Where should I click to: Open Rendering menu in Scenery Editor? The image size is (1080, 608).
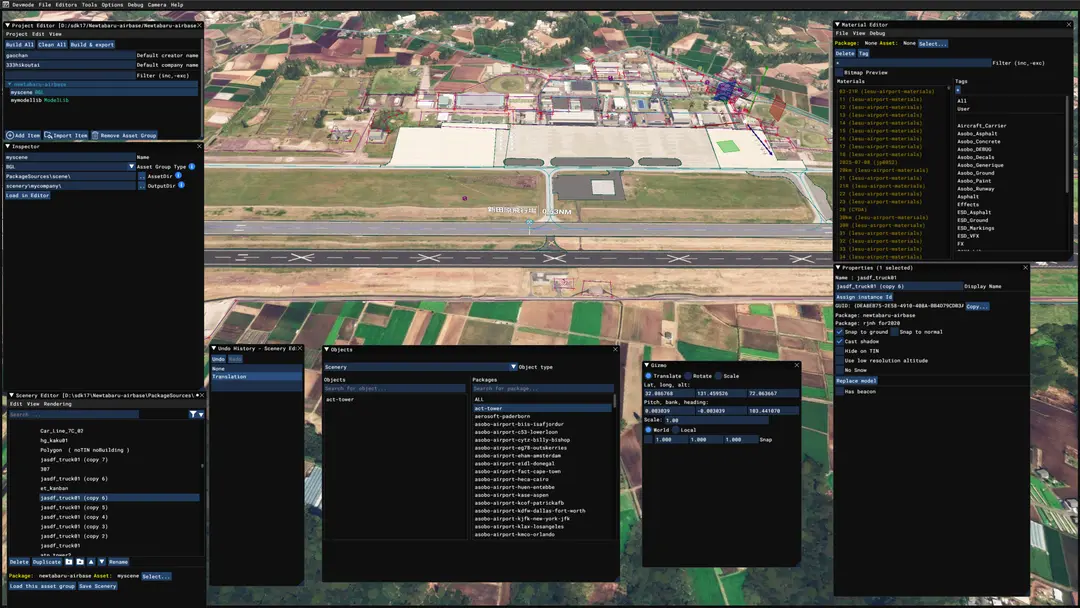click(58, 404)
